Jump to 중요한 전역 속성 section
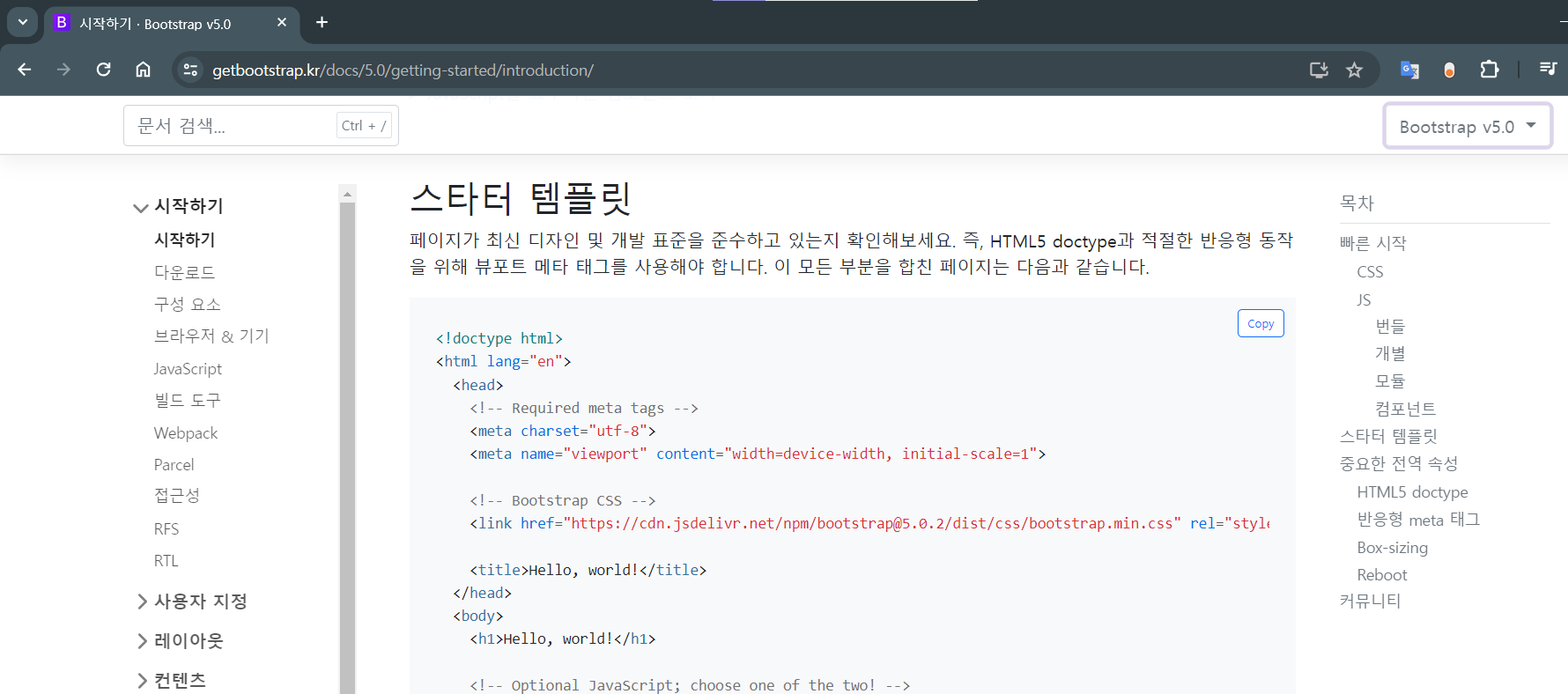This screenshot has height=694, width=1568. [1399, 463]
